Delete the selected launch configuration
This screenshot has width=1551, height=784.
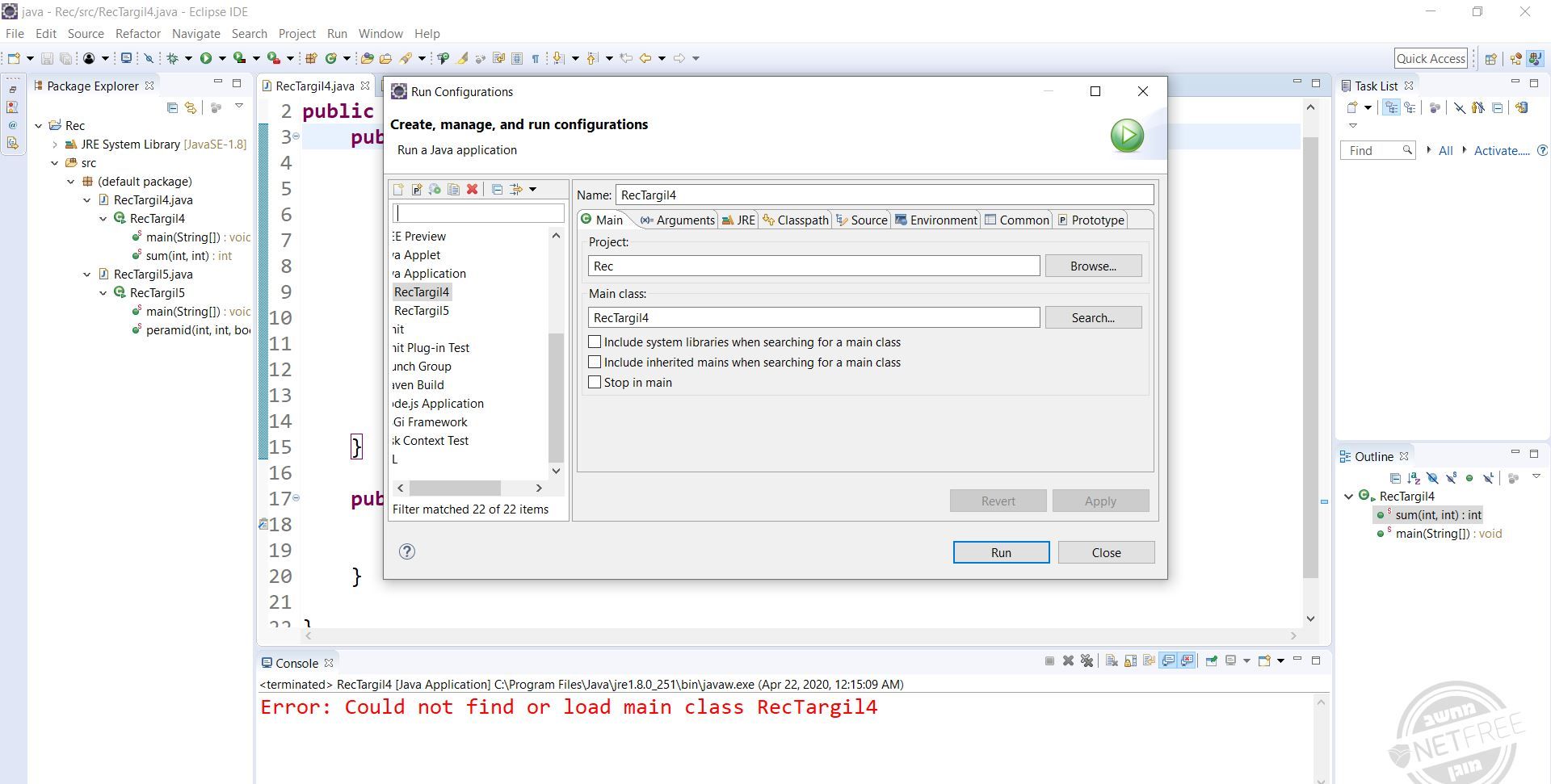click(x=473, y=189)
